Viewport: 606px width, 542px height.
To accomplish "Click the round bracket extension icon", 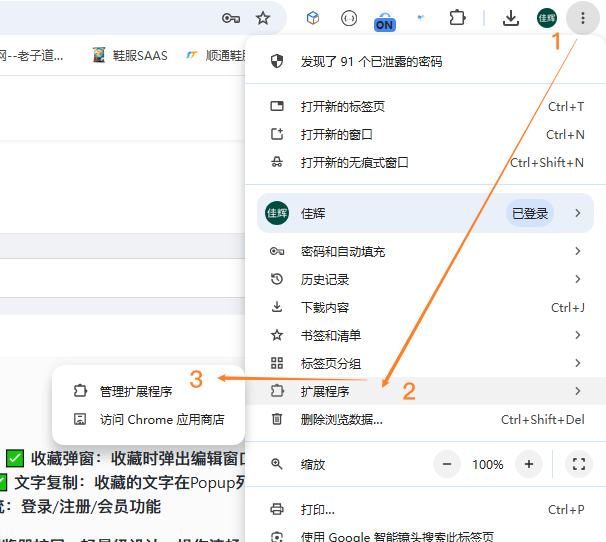I will (x=349, y=18).
